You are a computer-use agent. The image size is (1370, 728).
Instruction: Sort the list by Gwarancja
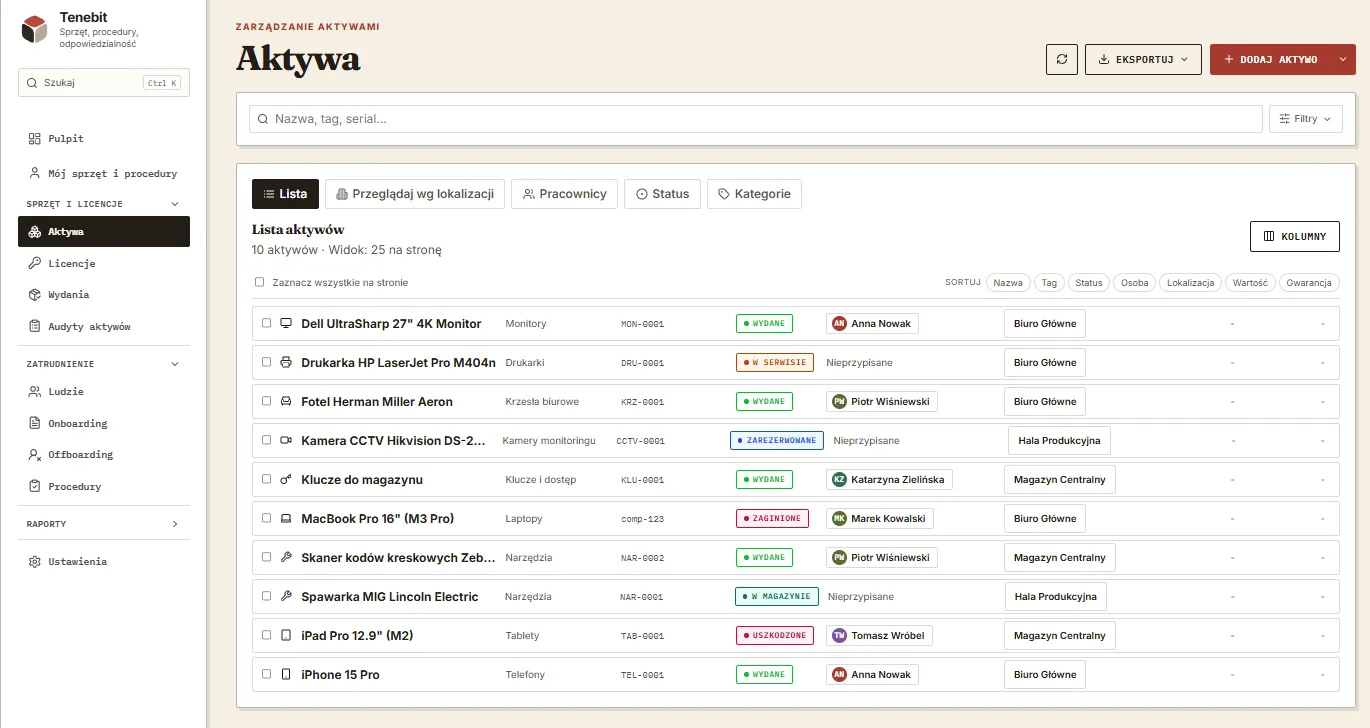pyautogui.click(x=1309, y=283)
